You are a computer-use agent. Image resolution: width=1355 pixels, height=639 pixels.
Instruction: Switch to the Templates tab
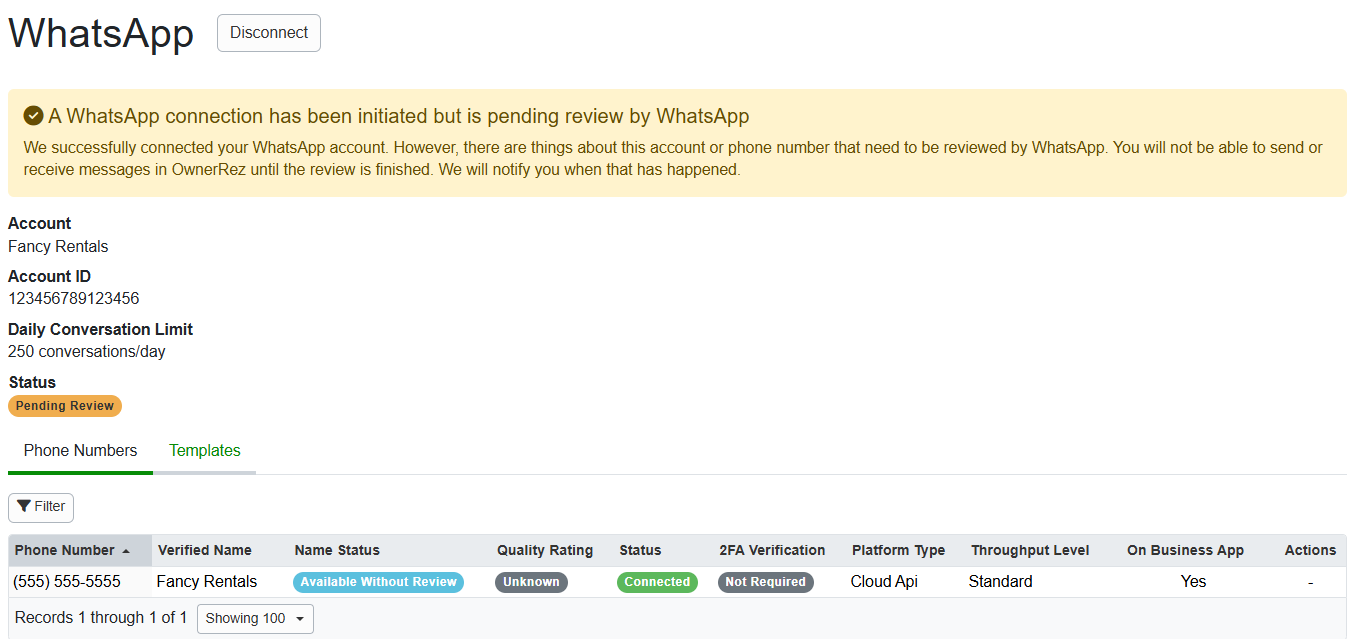point(204,450)
